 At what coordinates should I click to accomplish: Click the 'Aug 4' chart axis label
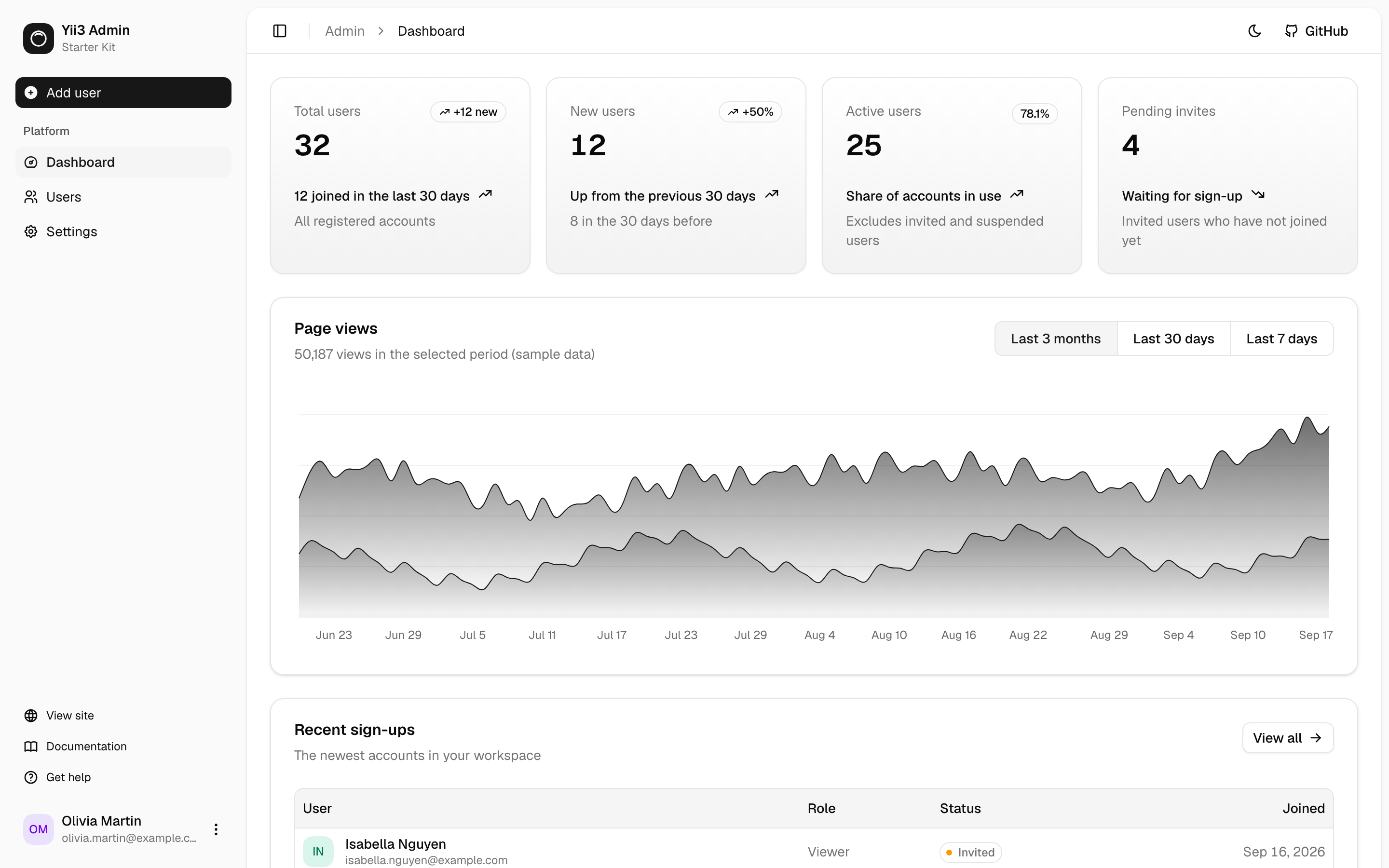(819, 635)
